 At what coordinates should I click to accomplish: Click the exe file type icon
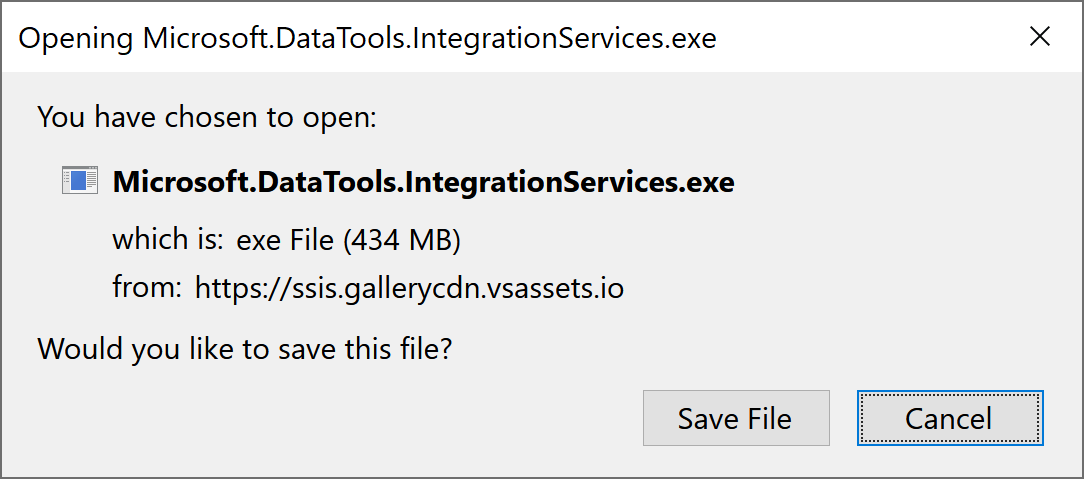[80, 181]
